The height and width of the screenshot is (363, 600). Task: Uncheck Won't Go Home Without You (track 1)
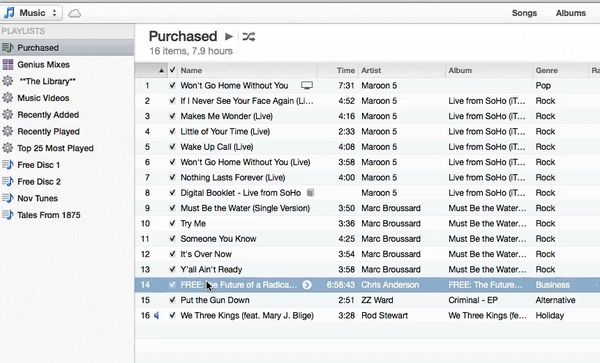173,86
